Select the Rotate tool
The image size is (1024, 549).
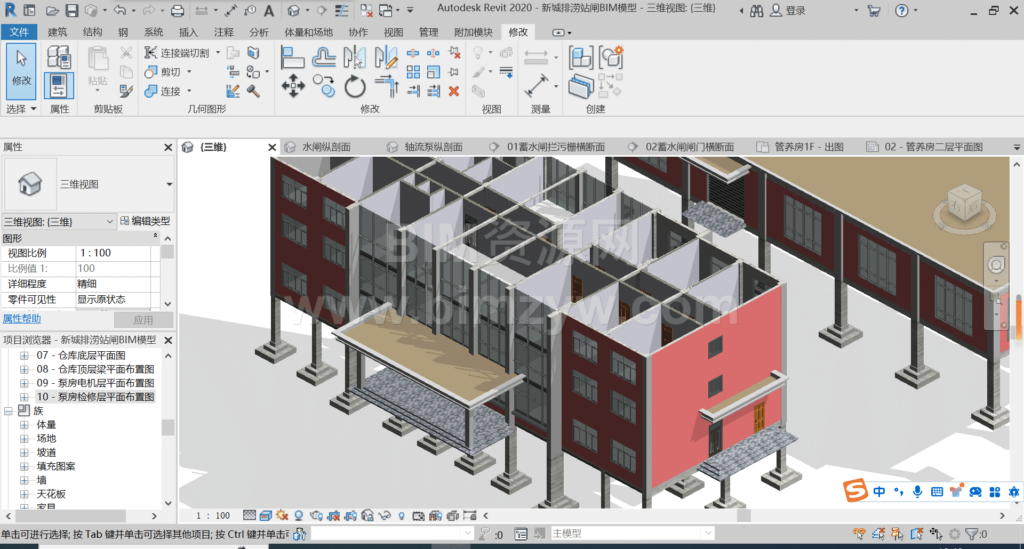(355, 86)
